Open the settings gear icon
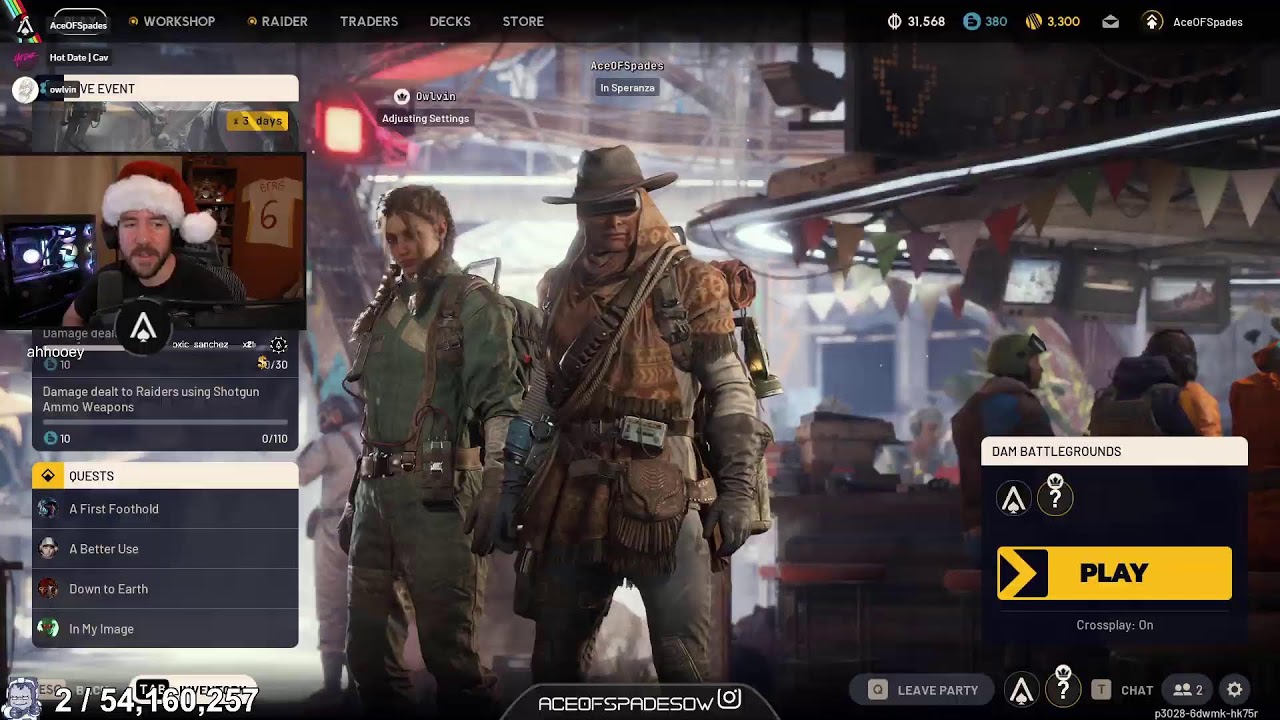The image size is (1280, 720). click(1235, 690)
